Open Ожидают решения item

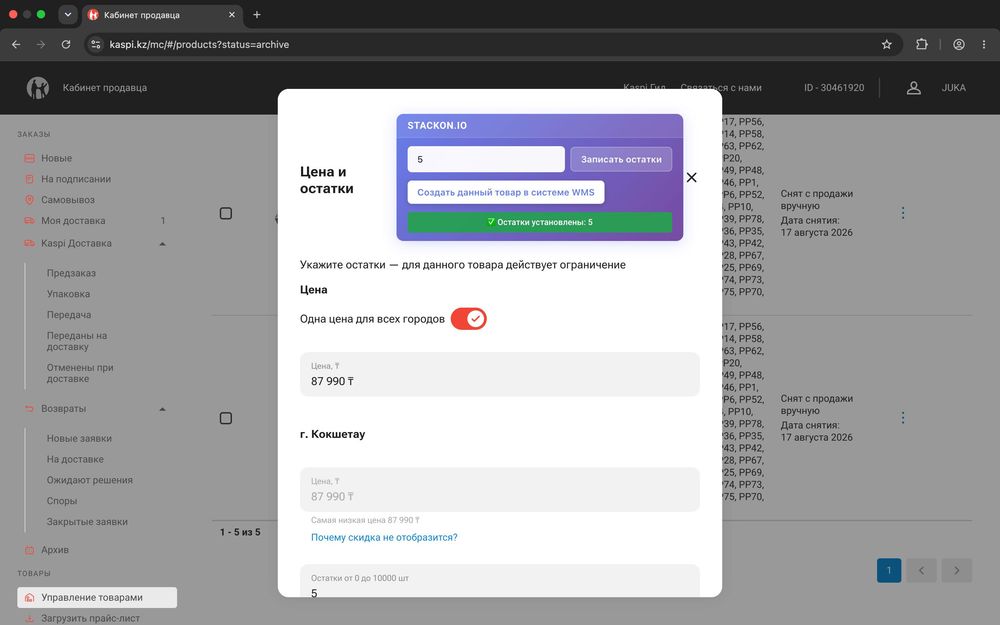click(x=89, y=480)
